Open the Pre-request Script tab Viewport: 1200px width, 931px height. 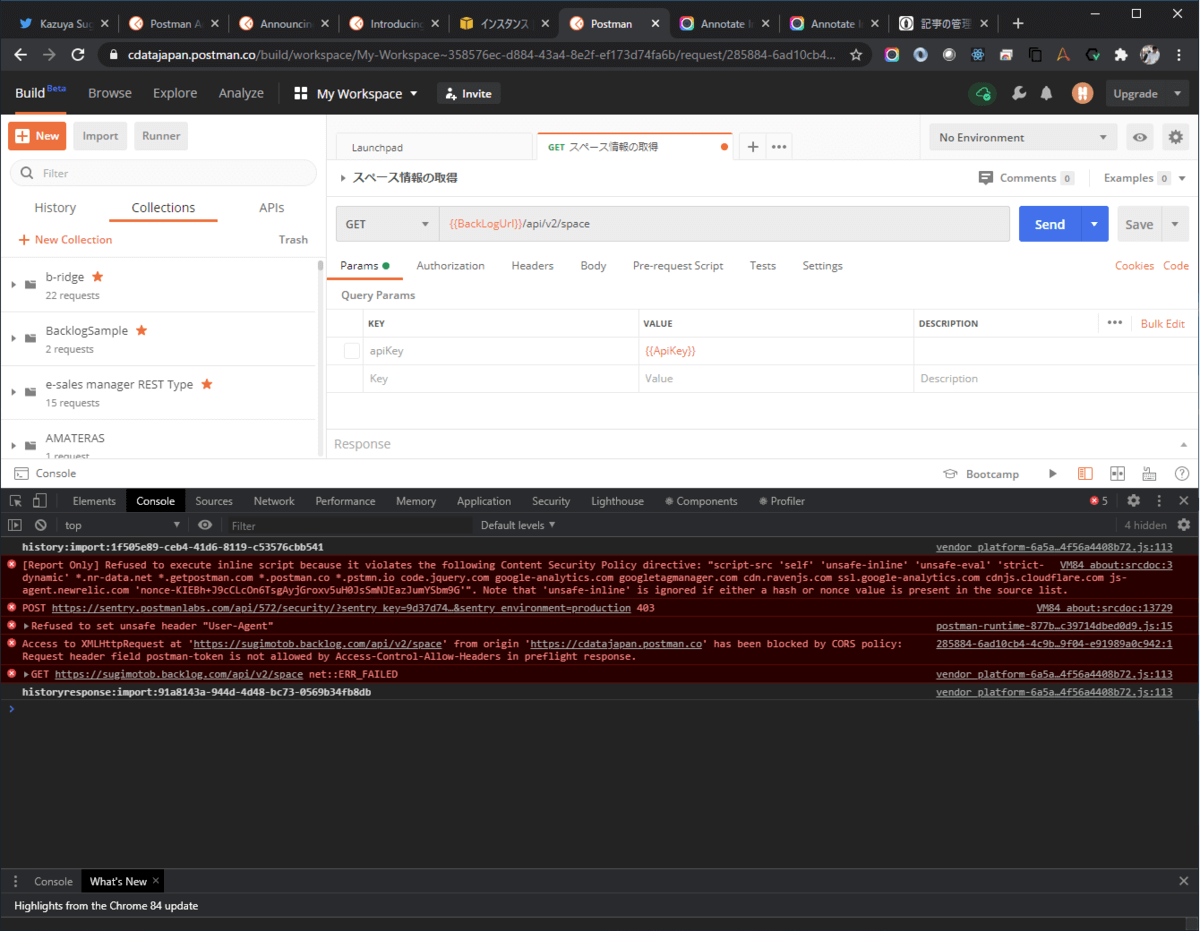(x=678, y=266)
